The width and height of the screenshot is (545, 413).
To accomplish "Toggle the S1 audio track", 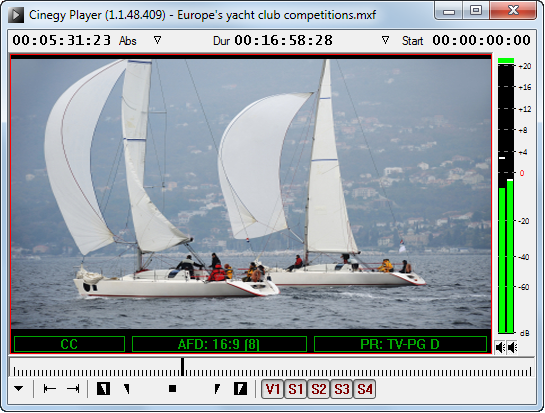I will (295, 389).
